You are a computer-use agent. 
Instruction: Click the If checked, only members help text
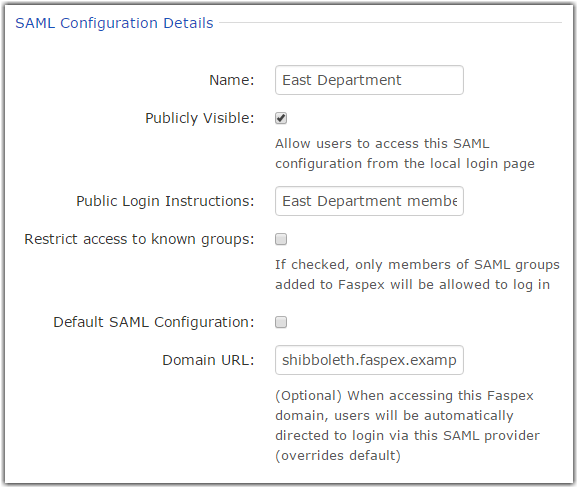click(417, 275)
